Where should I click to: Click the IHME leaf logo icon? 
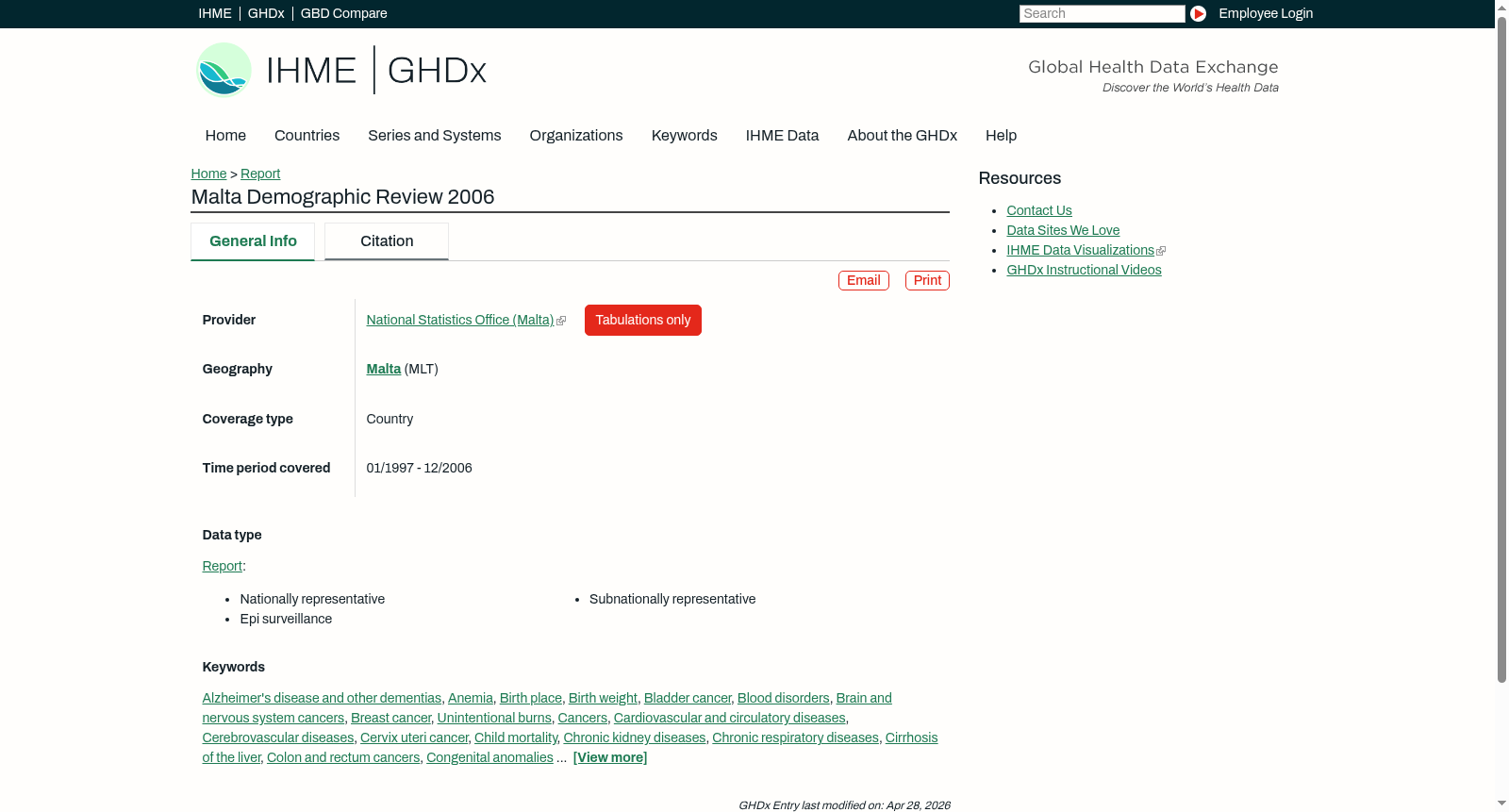(x=224, y=70)
